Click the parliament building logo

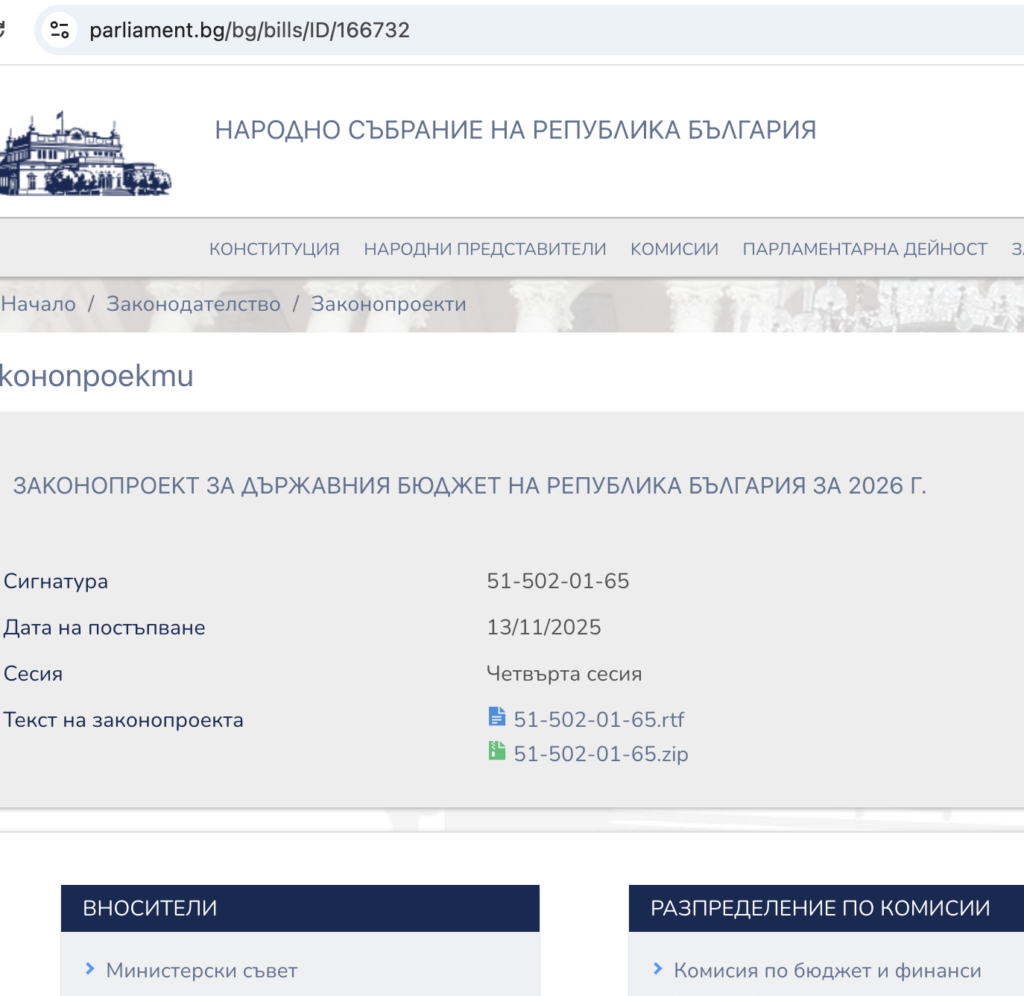84,155
